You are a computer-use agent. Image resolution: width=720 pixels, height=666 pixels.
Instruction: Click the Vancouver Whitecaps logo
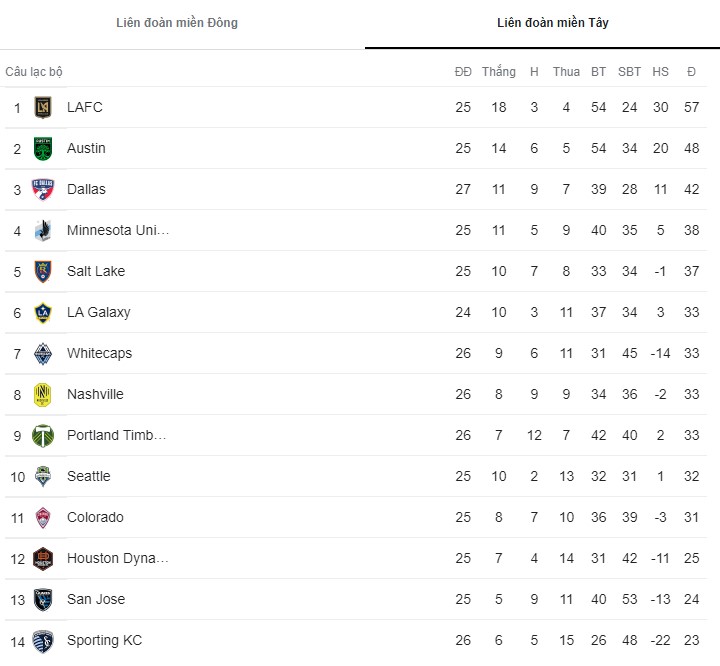pos(43,354)
